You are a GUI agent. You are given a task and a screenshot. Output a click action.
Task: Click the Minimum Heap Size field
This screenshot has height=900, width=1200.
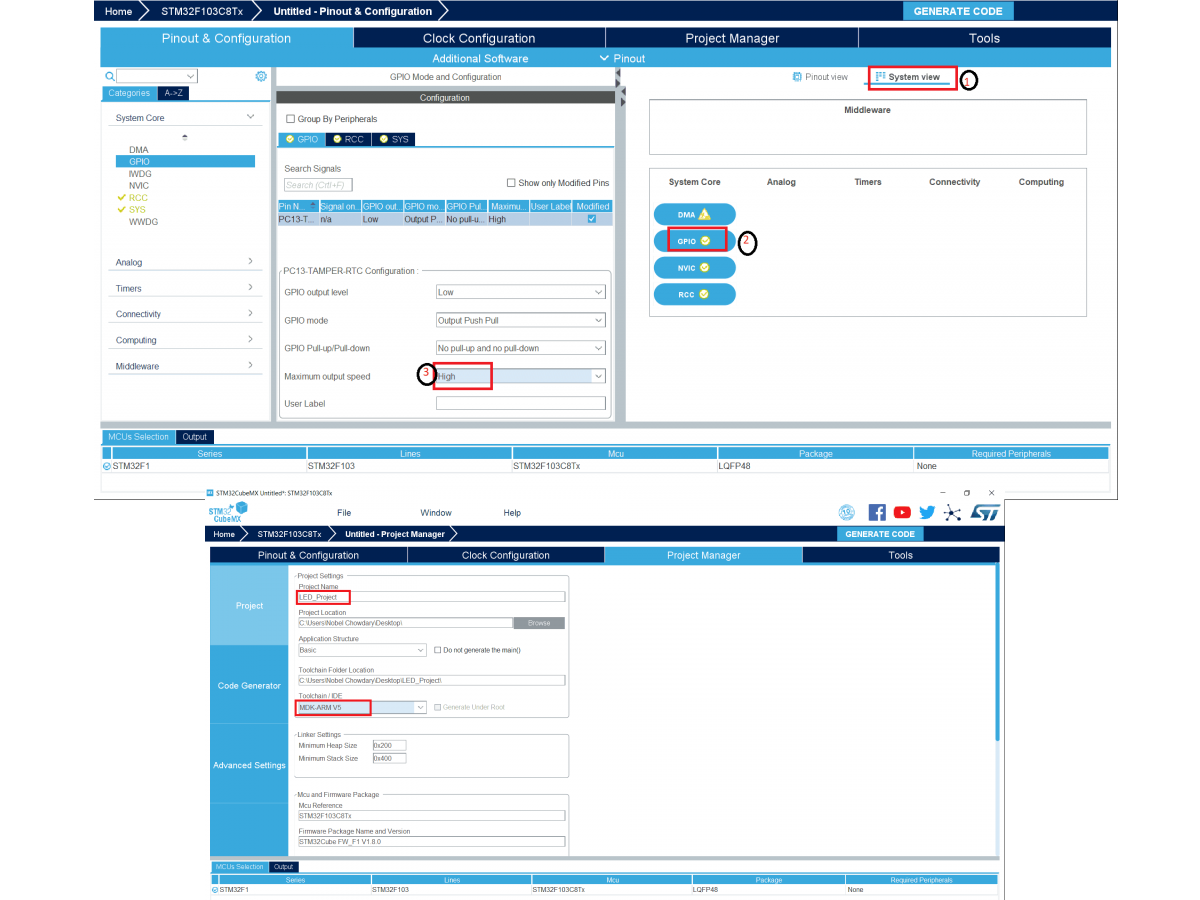click(389, 745)
